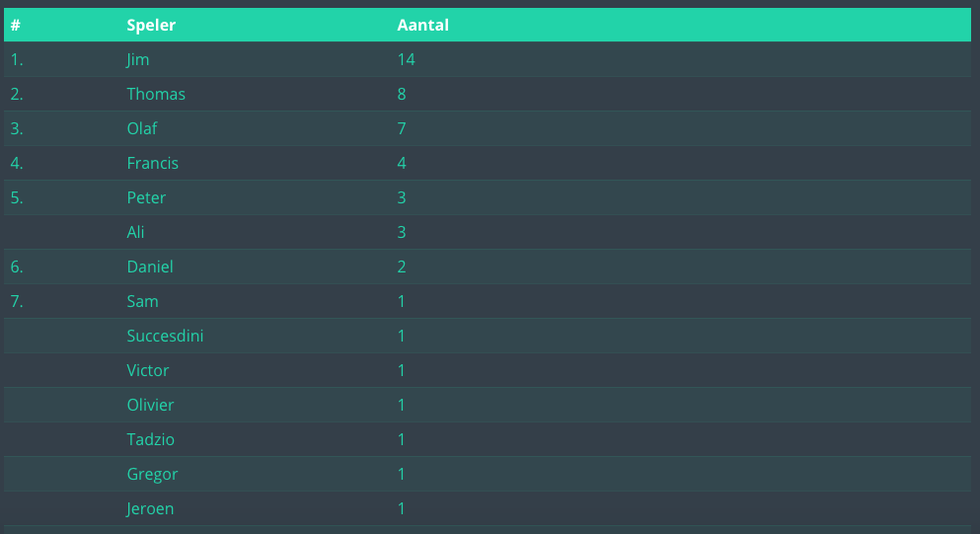Image resolution: width=980 pixels, height=534 pixels.
Task: Click on player Victor
Action: [148, 370]
